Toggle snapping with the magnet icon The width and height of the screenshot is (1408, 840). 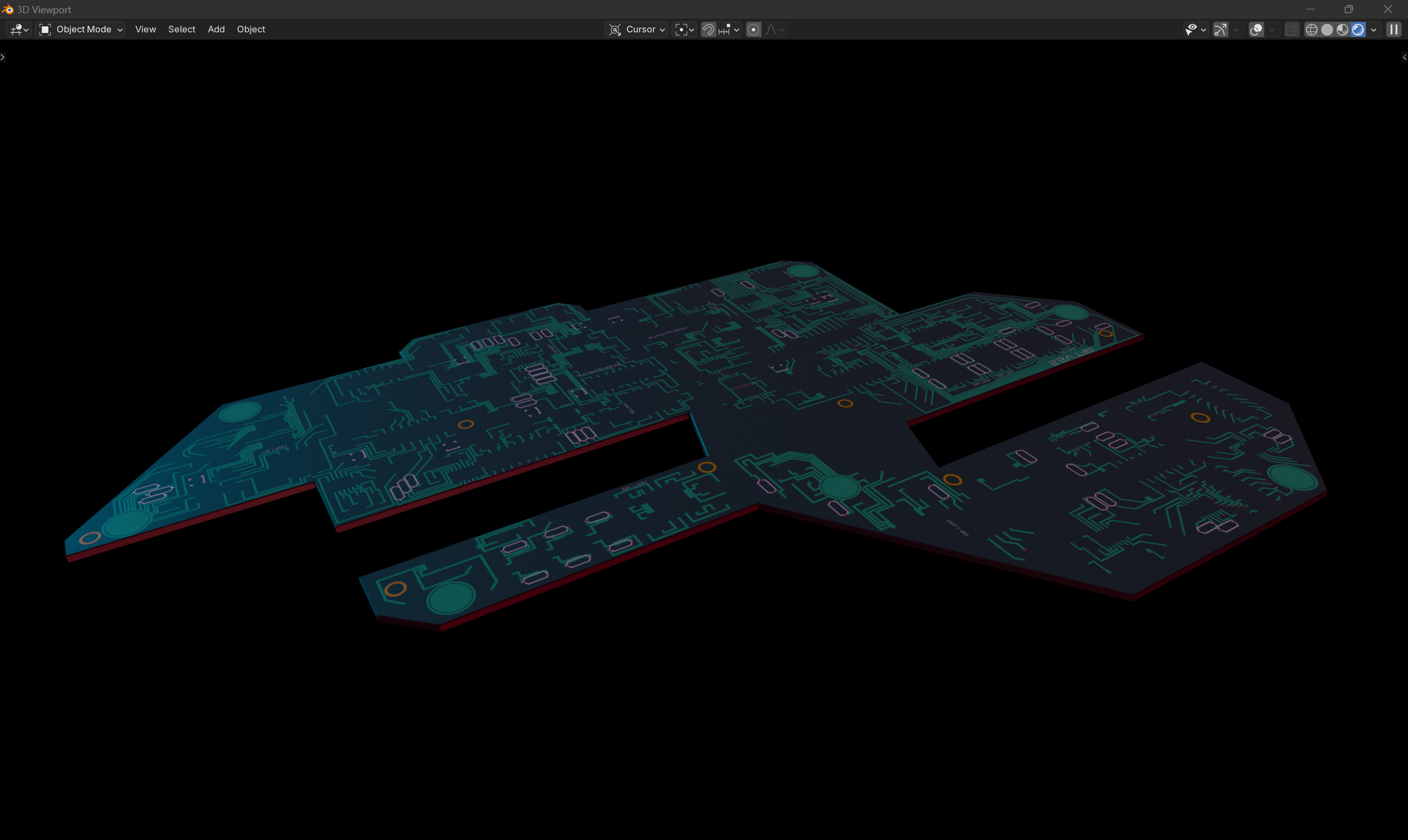(x=708, y=30)
